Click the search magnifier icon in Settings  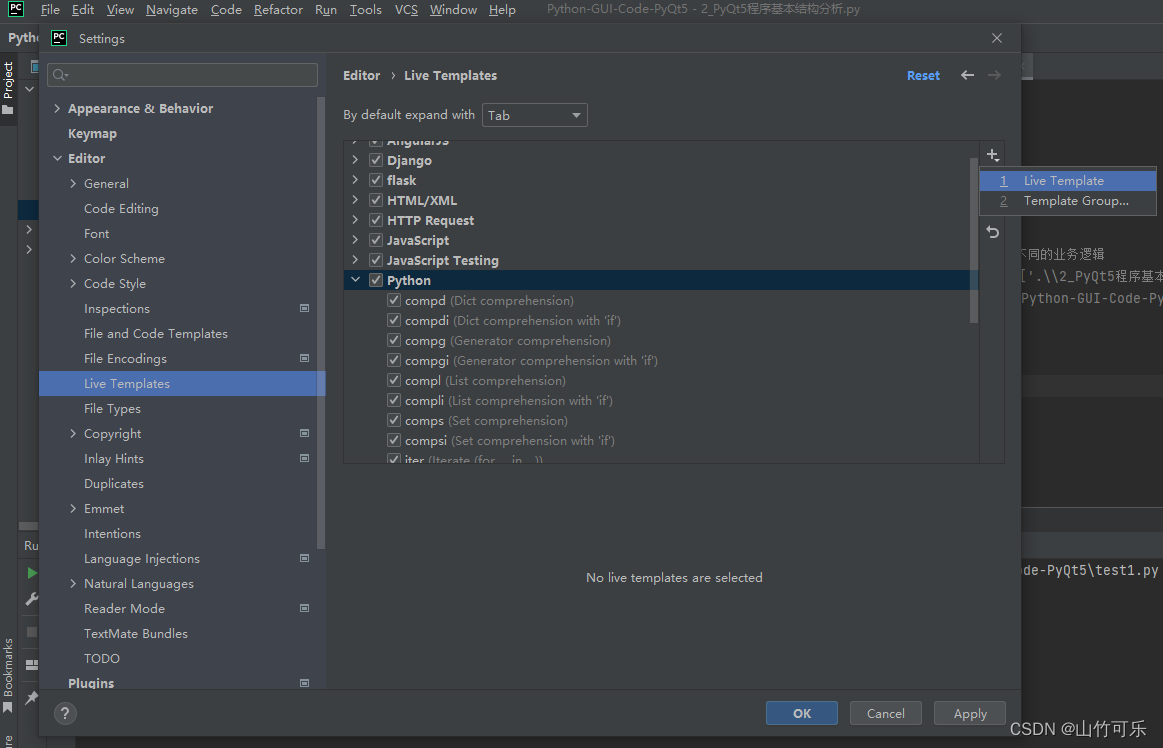60,75
